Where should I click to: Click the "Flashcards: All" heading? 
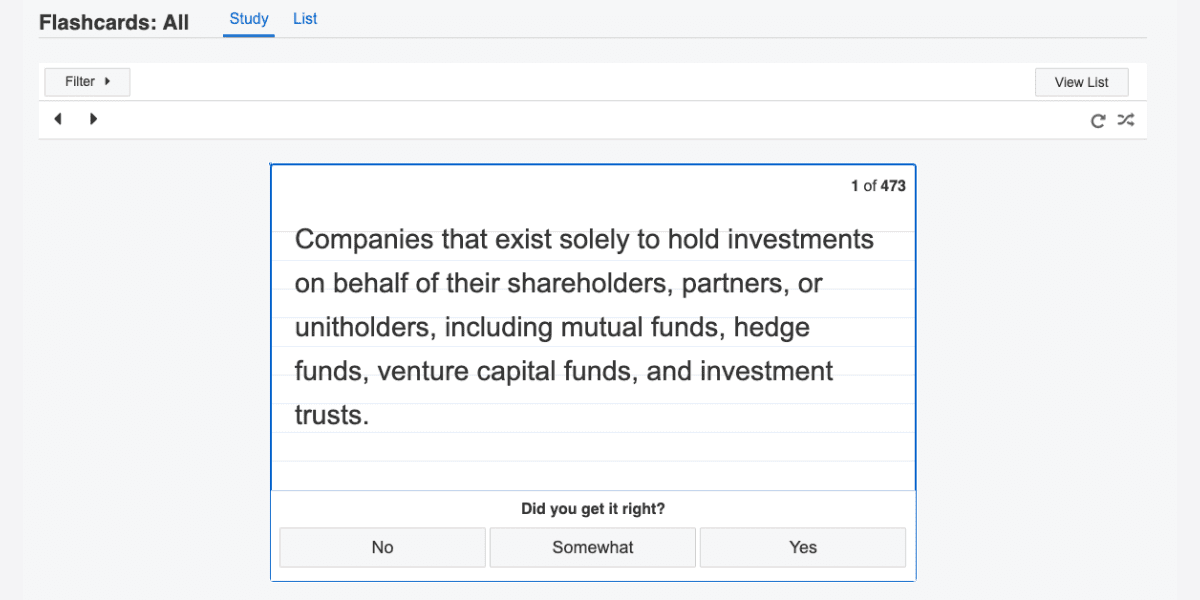coord(114,22)
